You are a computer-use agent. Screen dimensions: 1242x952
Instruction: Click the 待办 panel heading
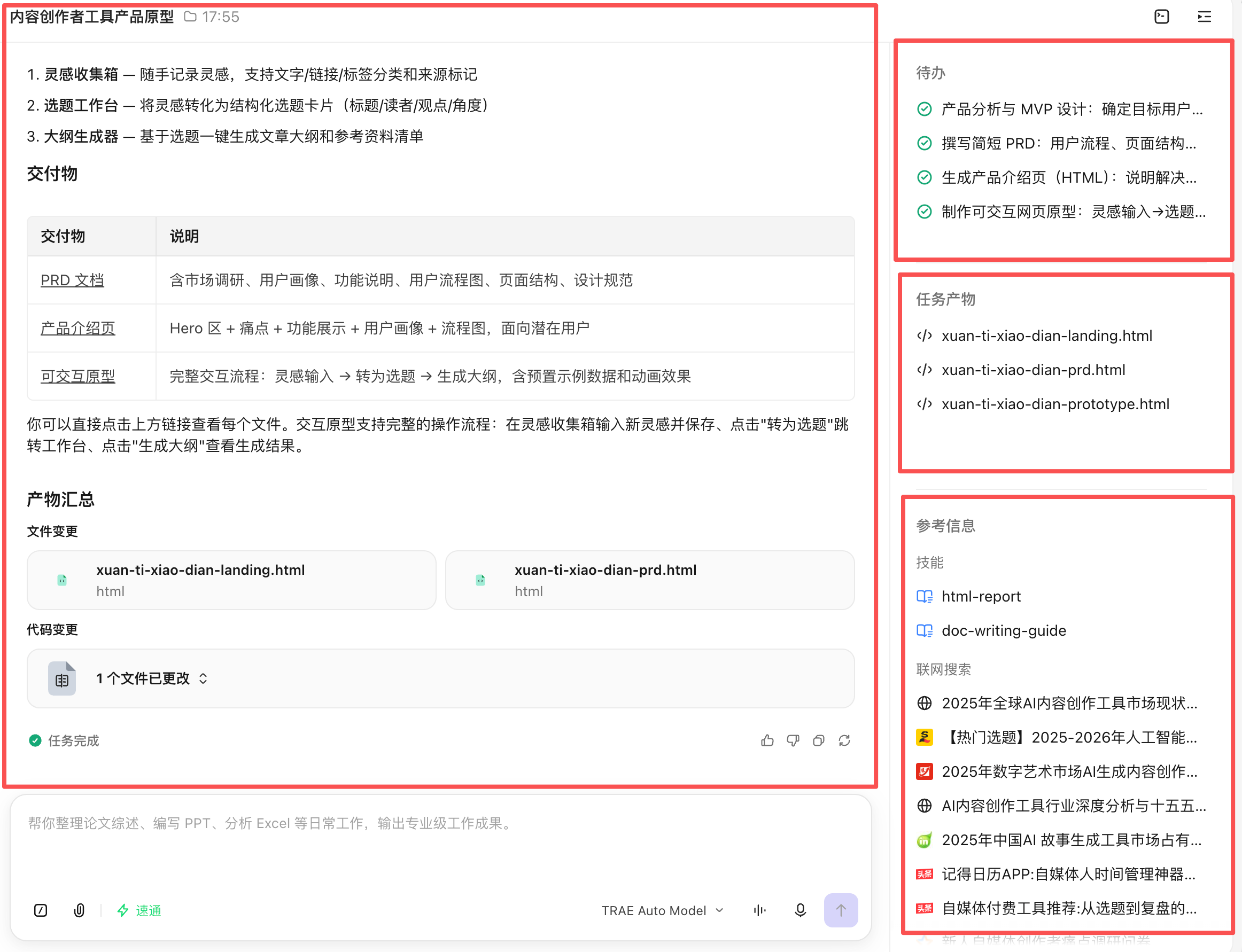click(x=931, y=73)
